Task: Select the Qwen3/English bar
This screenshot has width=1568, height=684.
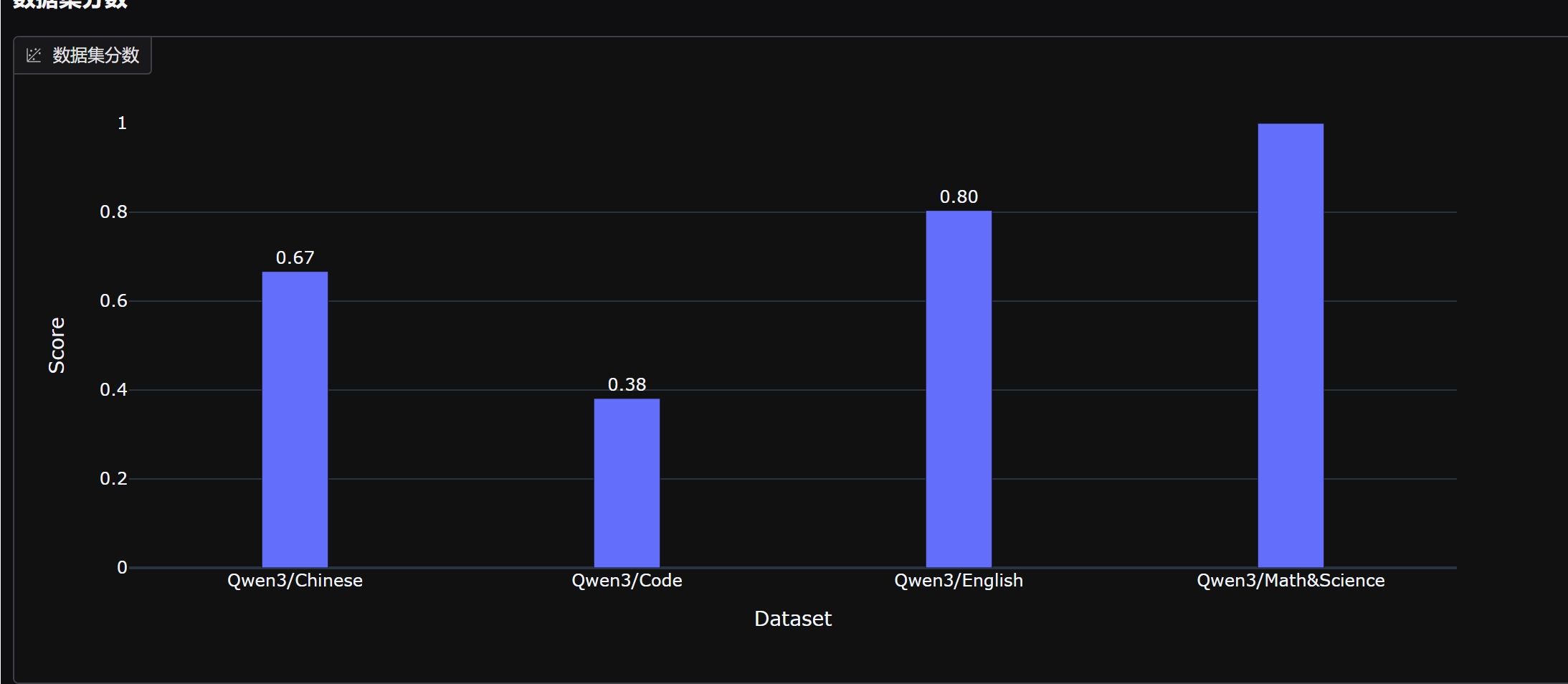Action: pos(959,389)
